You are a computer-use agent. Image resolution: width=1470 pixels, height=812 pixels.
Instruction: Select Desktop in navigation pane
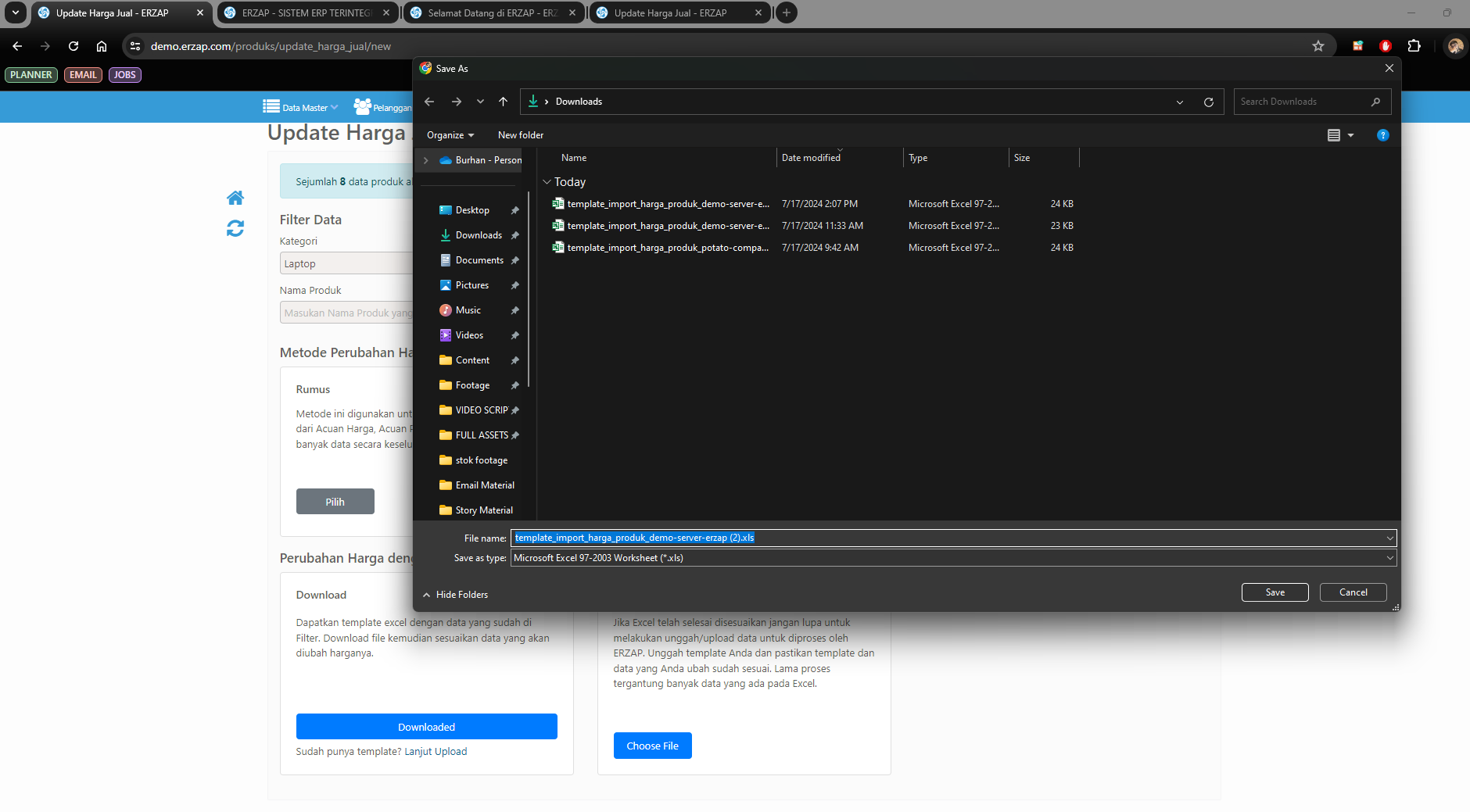472,210
